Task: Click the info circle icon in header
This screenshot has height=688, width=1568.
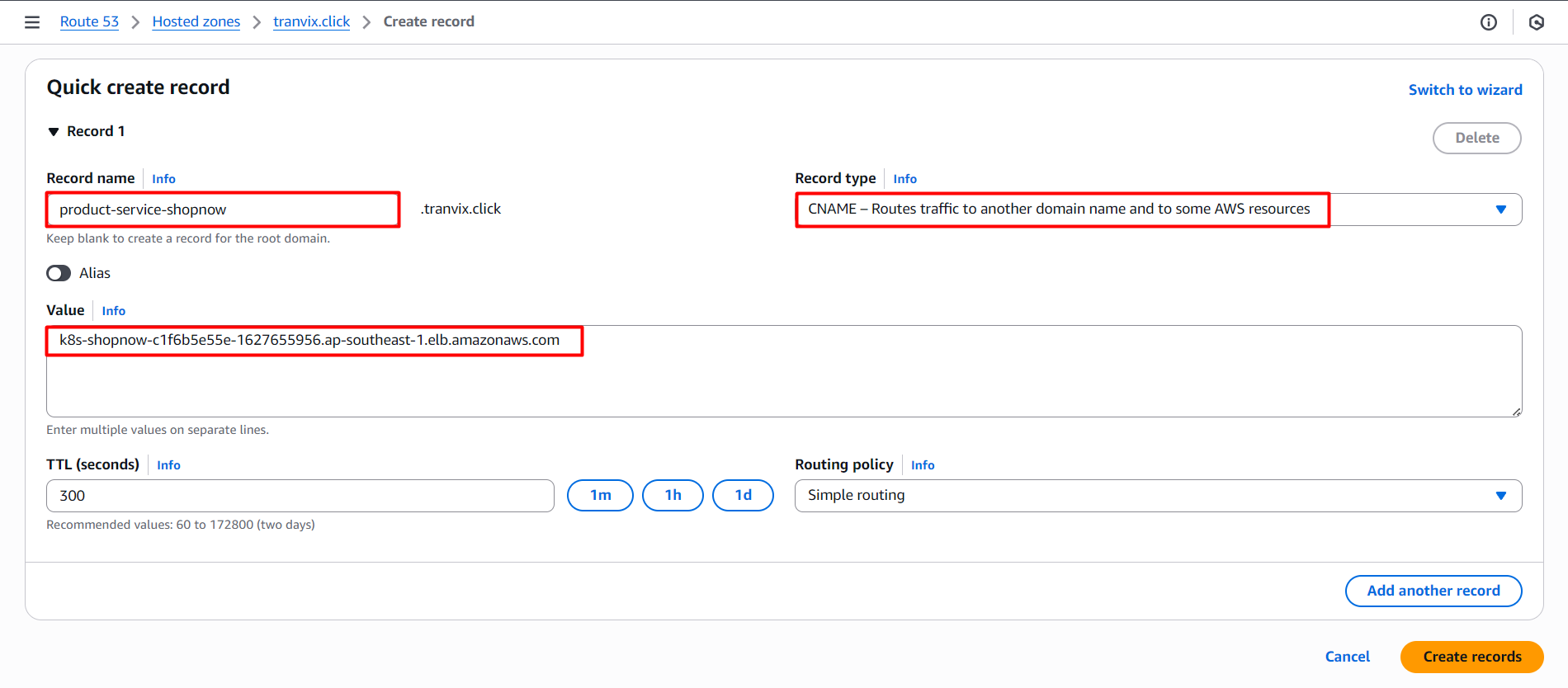Action: tap(1488, 22)
